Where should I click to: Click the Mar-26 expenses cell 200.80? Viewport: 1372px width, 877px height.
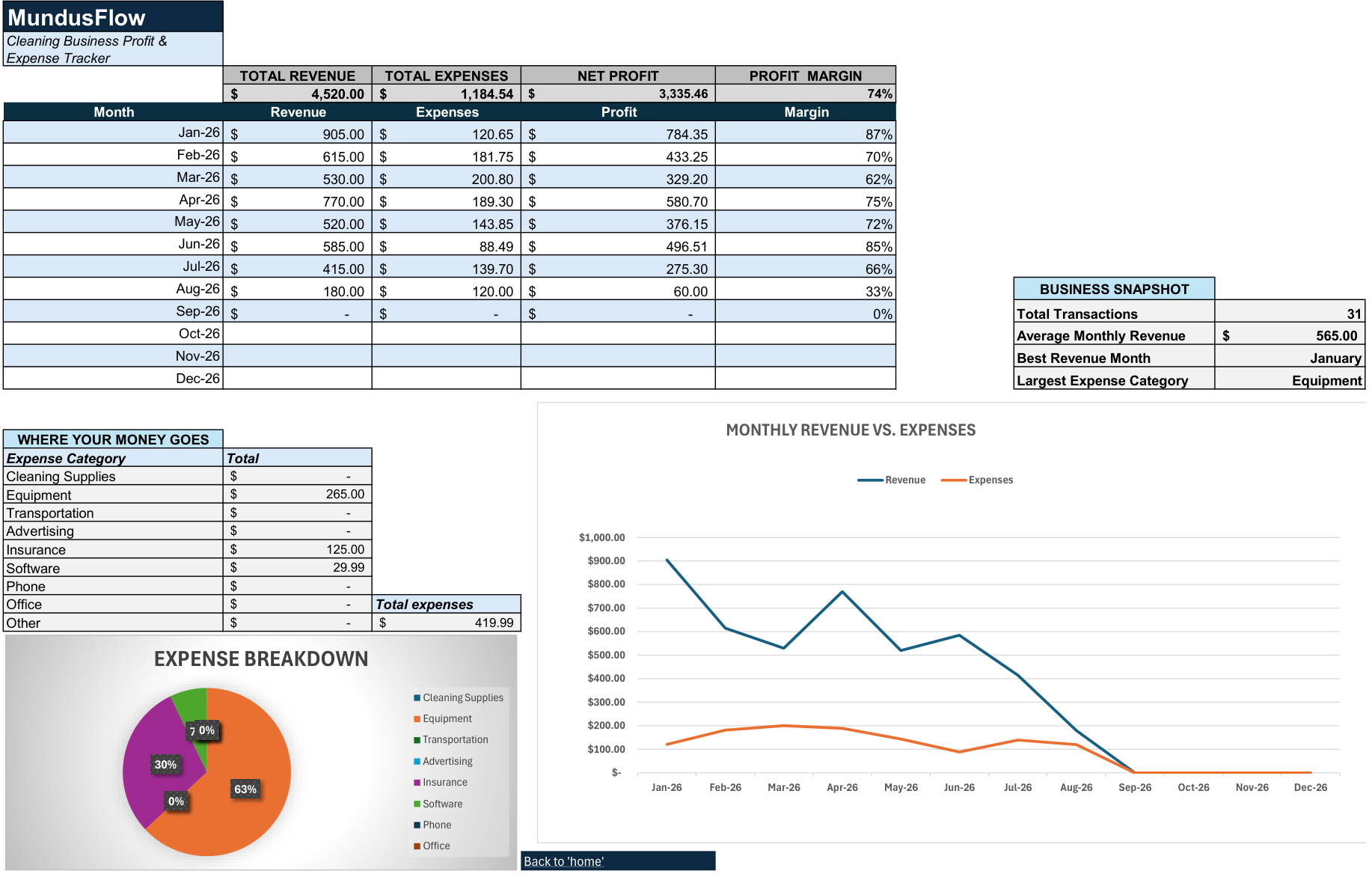pos(446,178)
